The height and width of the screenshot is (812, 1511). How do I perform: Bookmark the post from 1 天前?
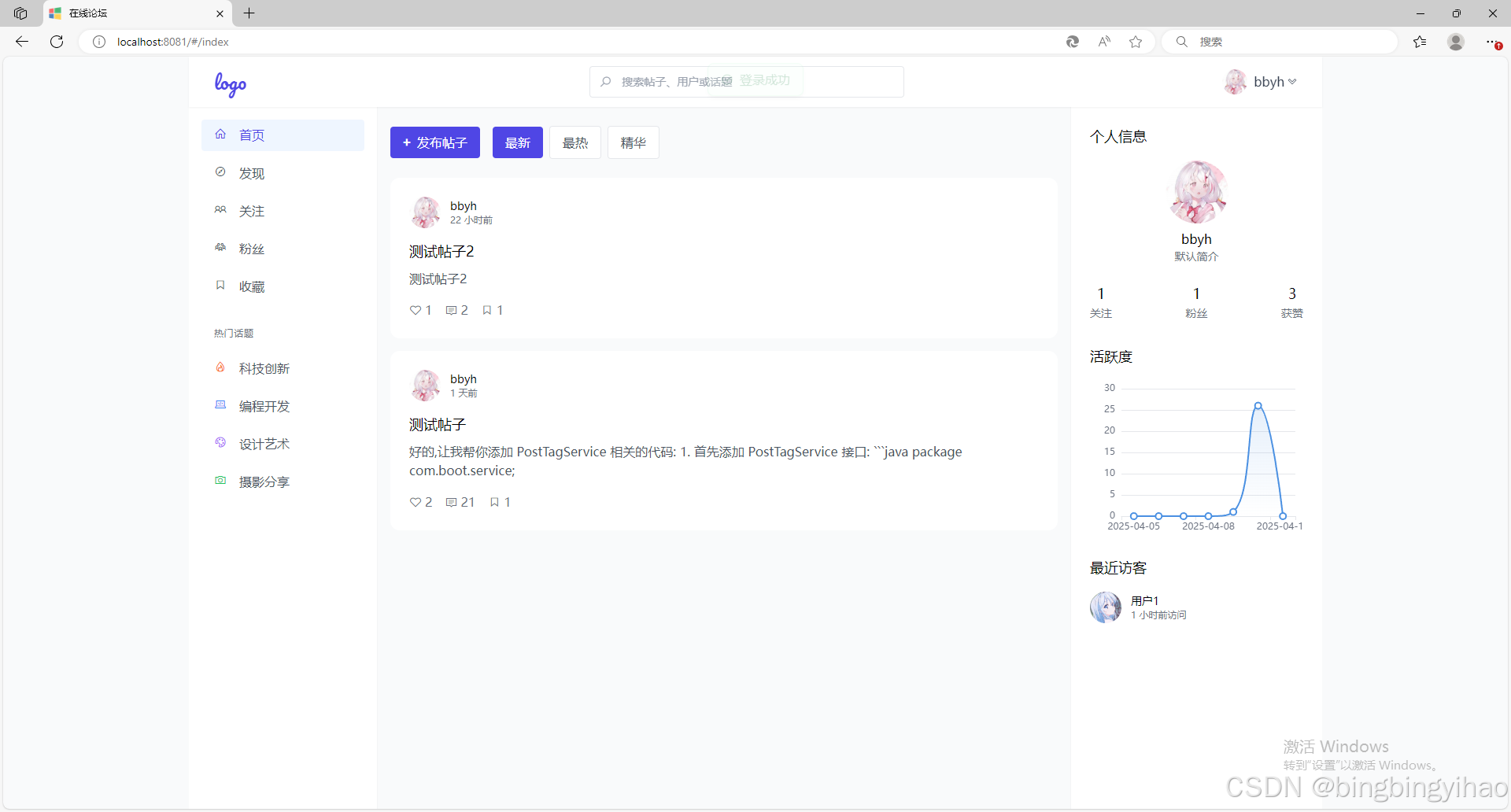click(501, 502)
